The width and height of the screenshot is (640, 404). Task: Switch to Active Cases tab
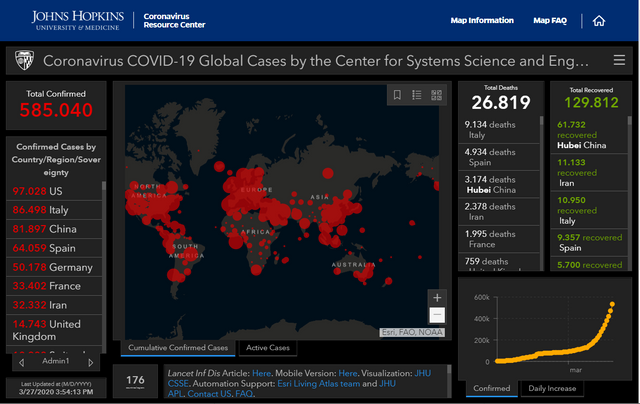[268, 348]
